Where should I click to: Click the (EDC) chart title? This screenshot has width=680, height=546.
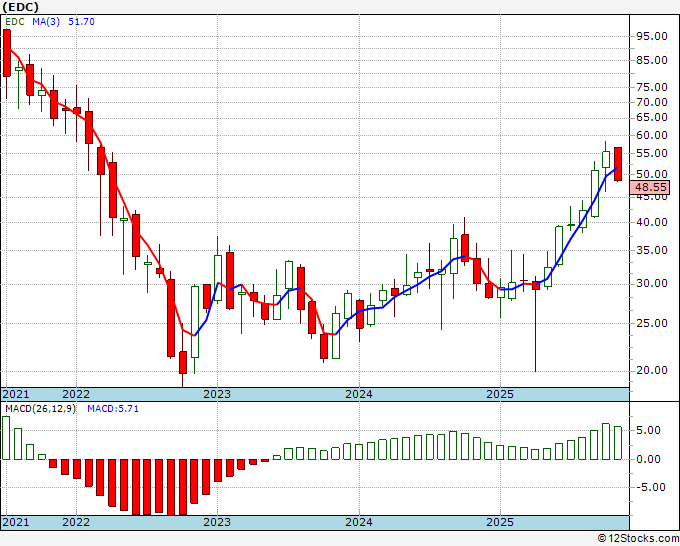(20, 7)
